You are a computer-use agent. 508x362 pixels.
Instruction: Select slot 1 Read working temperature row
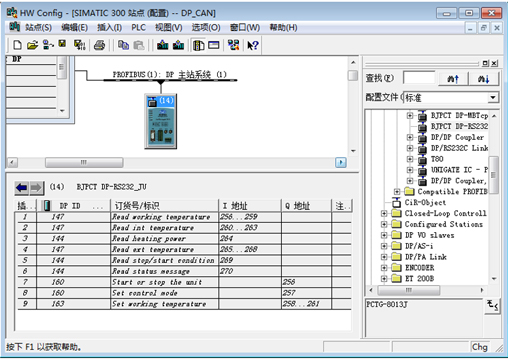coord(183,217)
